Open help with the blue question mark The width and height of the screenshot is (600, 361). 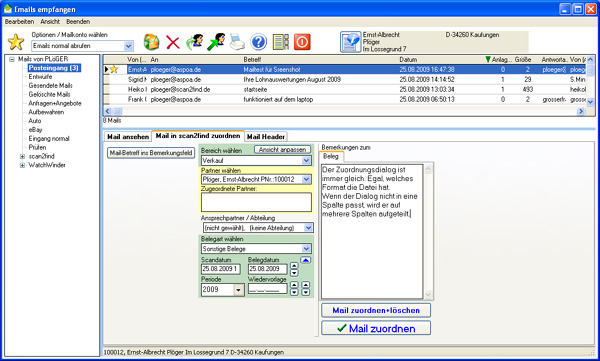tap(259, 42)
